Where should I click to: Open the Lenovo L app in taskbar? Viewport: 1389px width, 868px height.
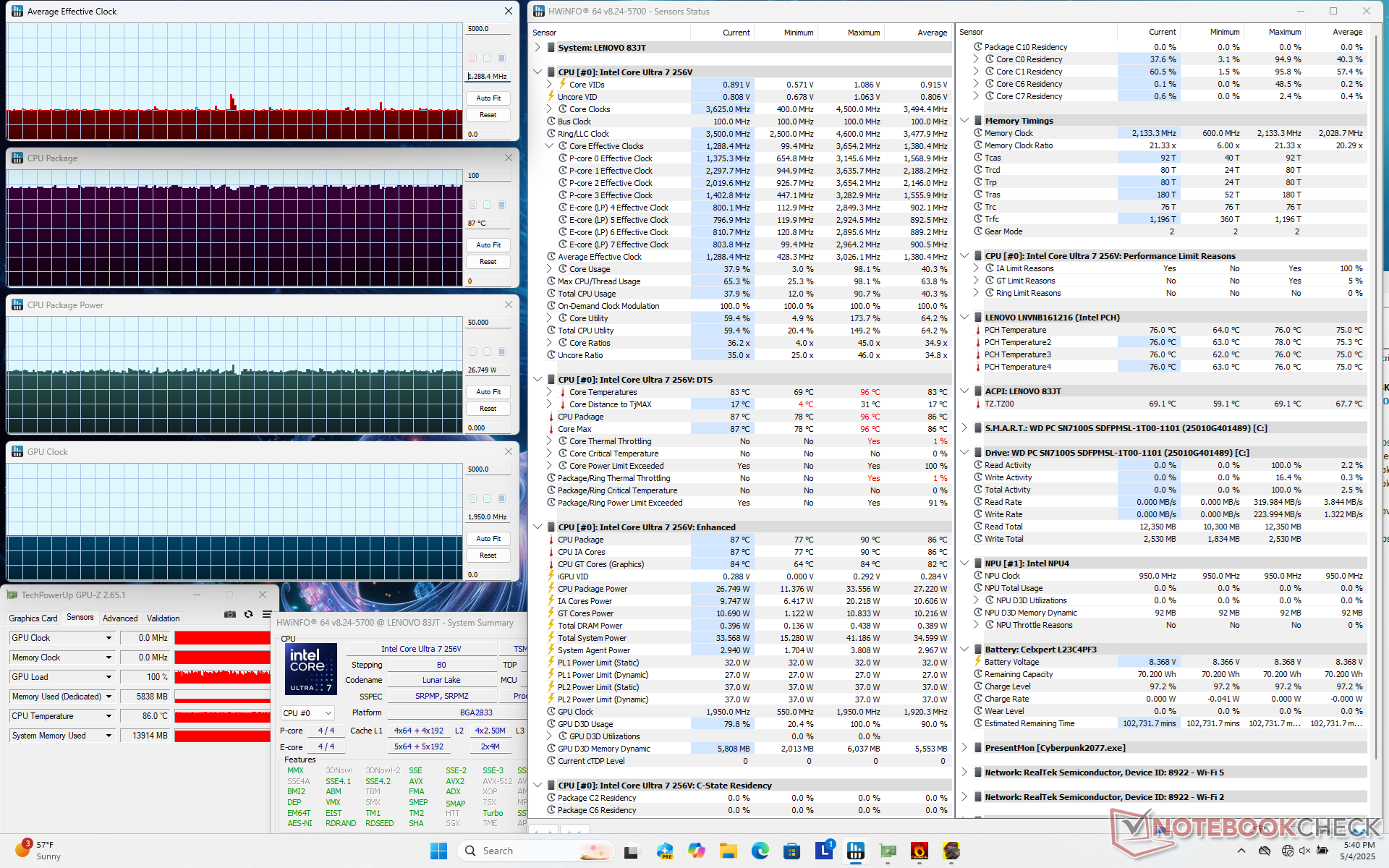point(824,851)
